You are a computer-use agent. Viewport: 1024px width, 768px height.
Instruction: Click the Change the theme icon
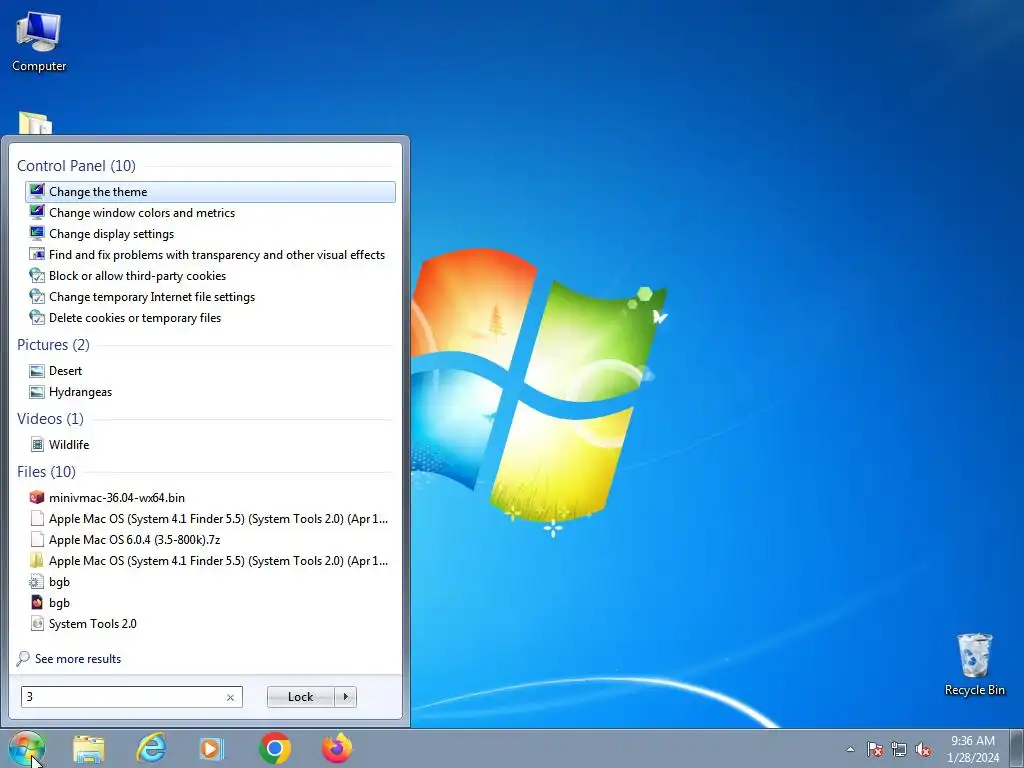[x=37, y=191]
